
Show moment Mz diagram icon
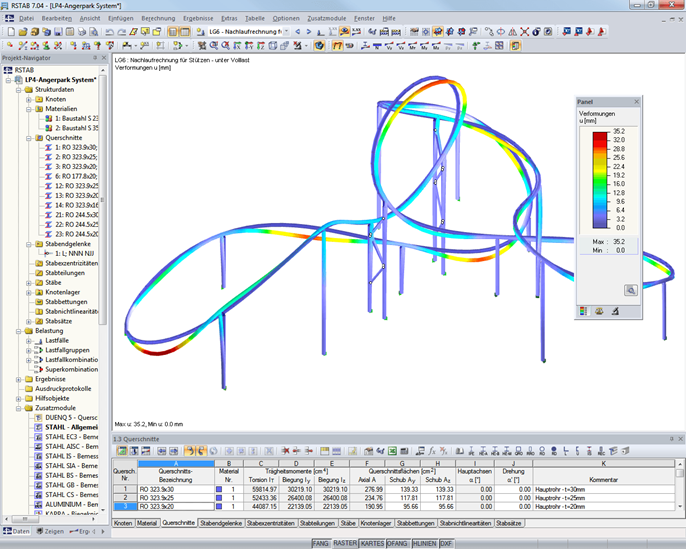point(436,45)
